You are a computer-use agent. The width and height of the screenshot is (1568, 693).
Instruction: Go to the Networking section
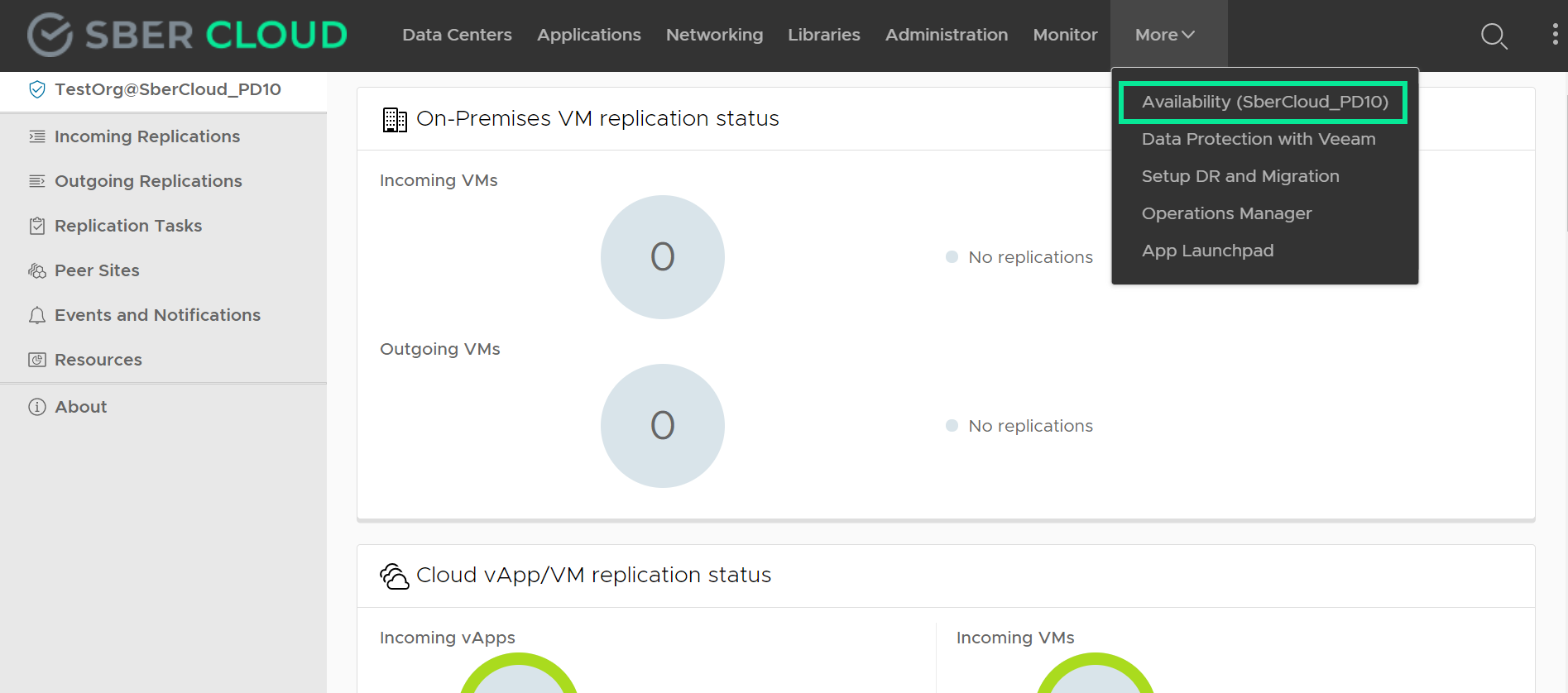click(x=714, y=35)
